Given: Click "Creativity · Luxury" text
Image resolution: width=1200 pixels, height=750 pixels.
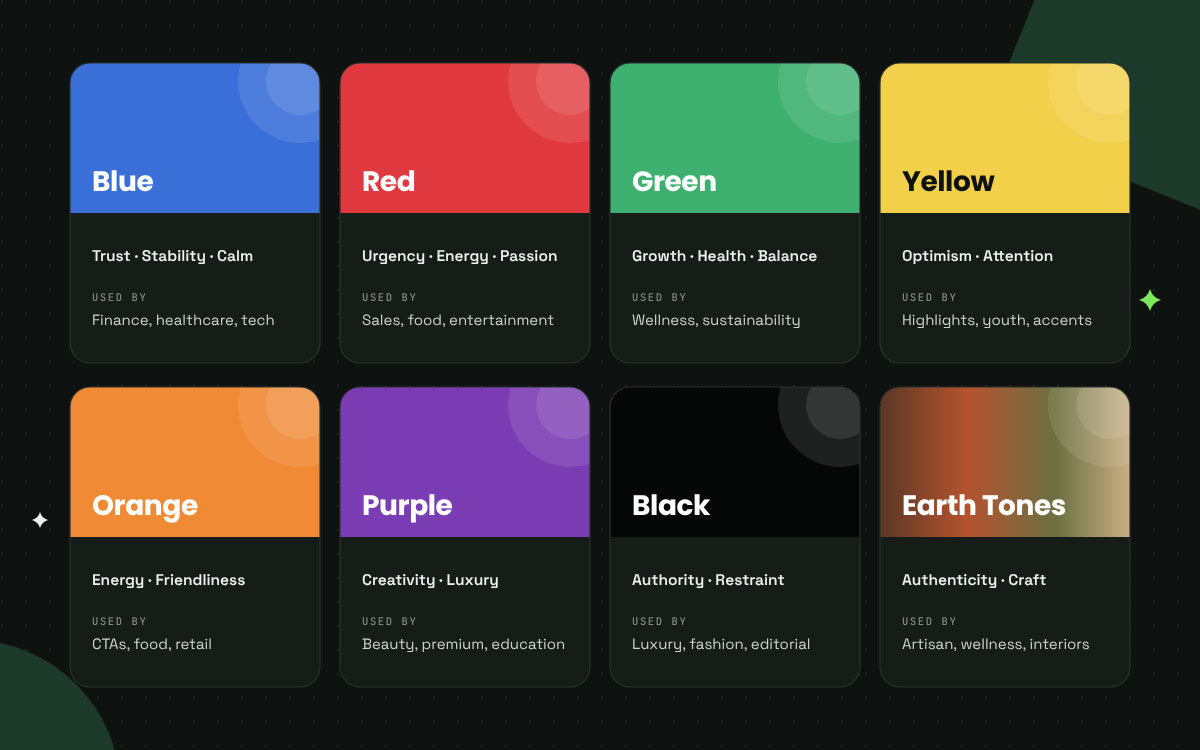Looking at the screenshot, I should (430, 580).
